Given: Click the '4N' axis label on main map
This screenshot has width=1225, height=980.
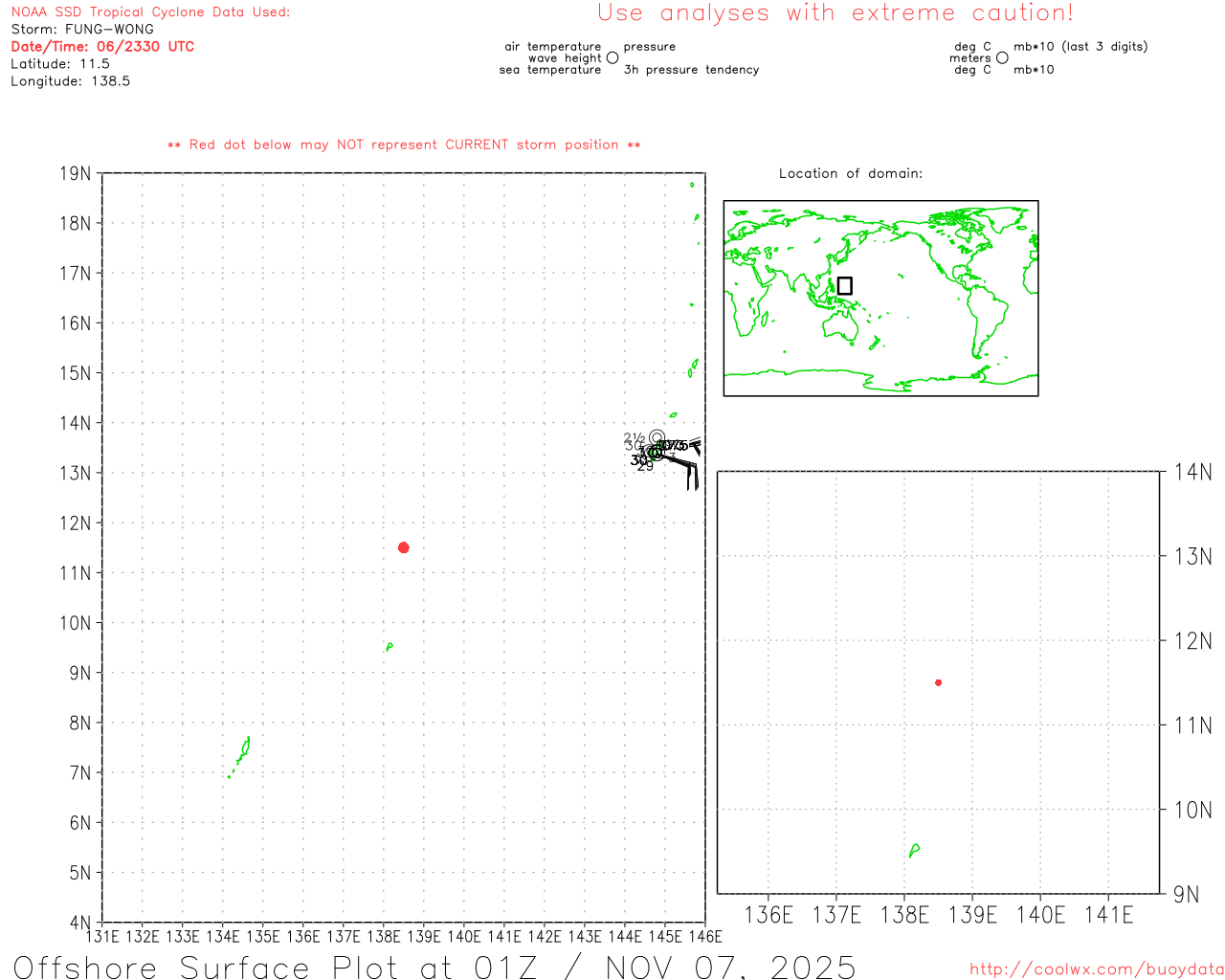Looking at the screenshot, I should click(80, 923).
